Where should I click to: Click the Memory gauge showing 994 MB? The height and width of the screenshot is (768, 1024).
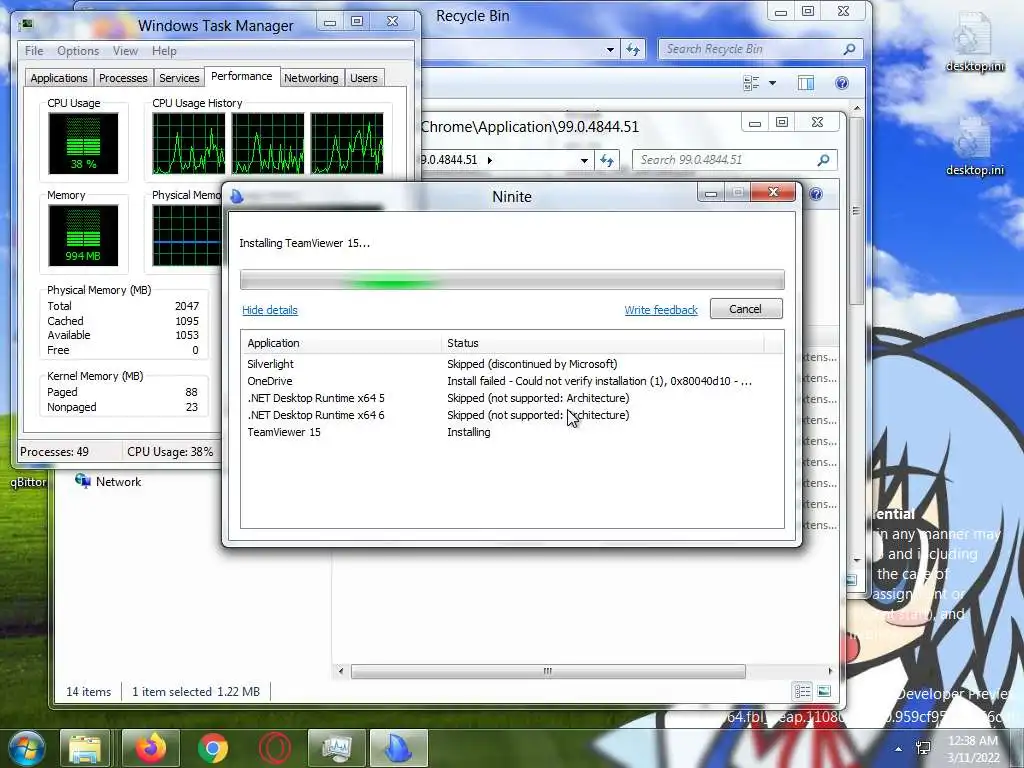click(83, 235)
